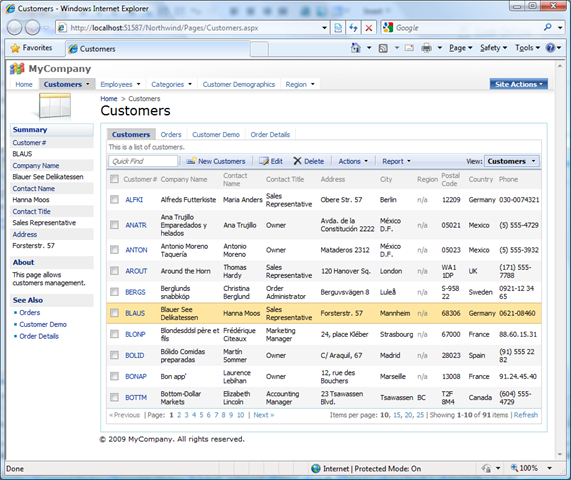
Task: Click the Print toolbar icon
Action: pyautogui.click(x=426, y=48)
